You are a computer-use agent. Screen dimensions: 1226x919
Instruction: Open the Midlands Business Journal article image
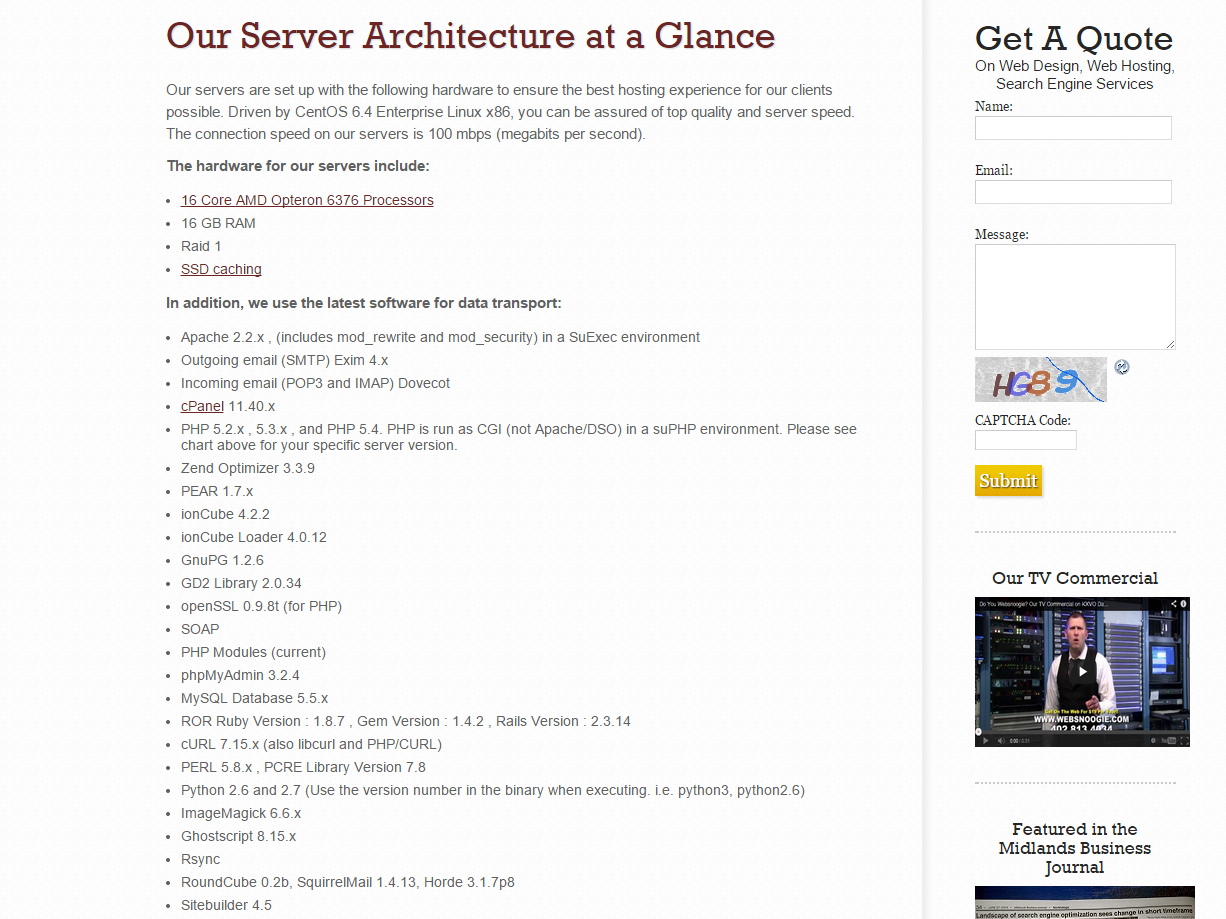(x=1084, y=902)
